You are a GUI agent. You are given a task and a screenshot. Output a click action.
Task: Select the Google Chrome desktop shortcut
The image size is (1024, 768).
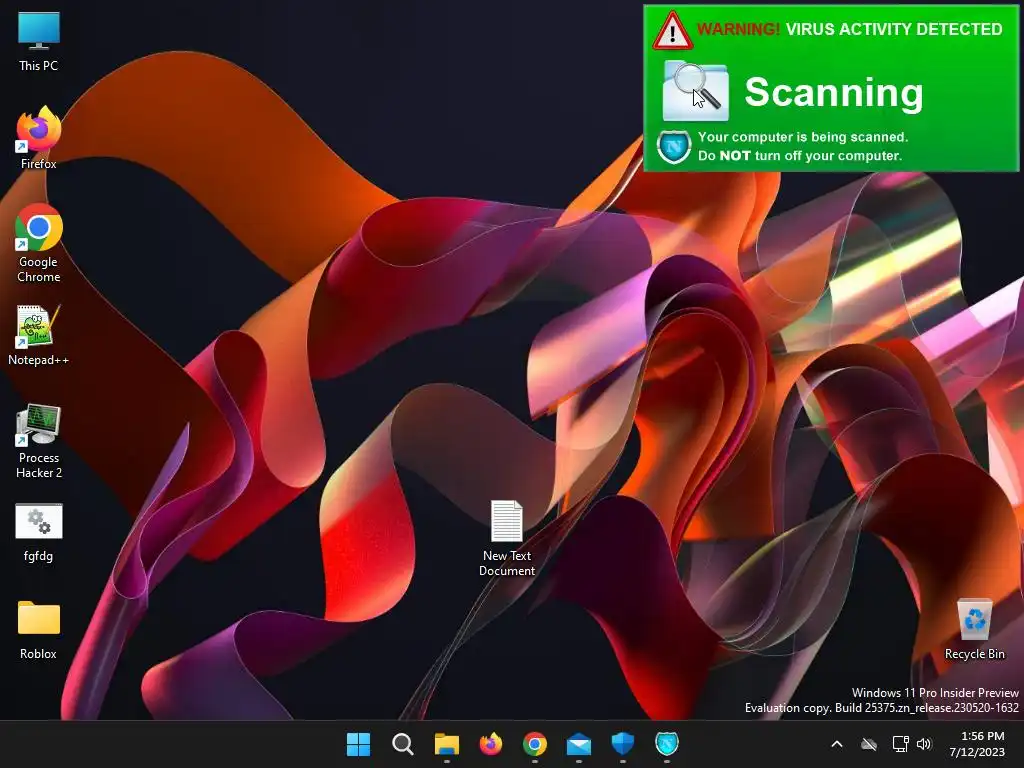(39, 243)
